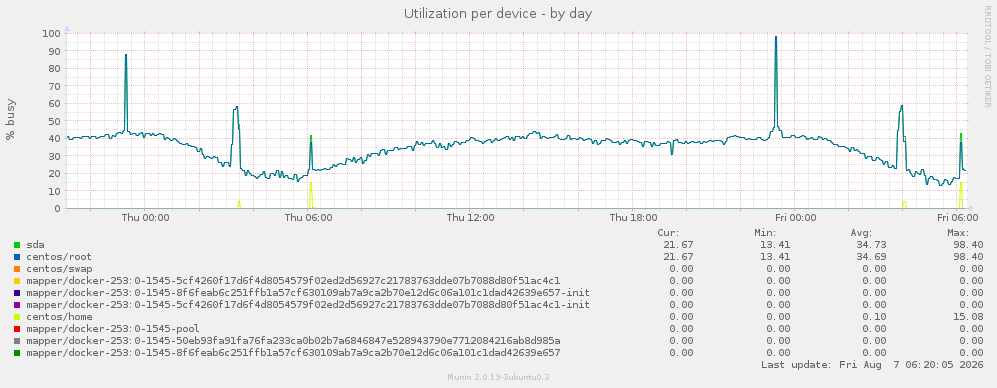The height and width of the screenshot is (388, 997).
Task: Select the purple swatch for 5cf4260f -init device
Action: 17,305
